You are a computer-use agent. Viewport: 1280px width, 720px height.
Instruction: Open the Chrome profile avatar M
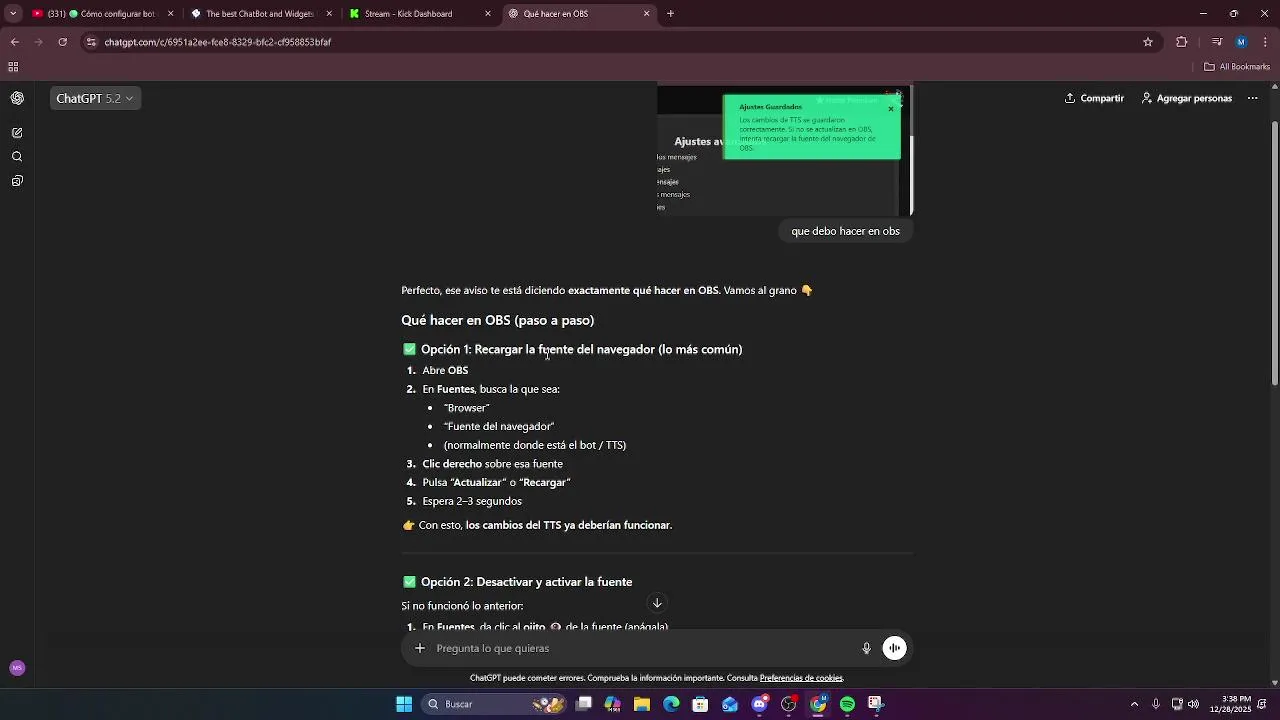pyautogui.click(x=1241, y=42)
